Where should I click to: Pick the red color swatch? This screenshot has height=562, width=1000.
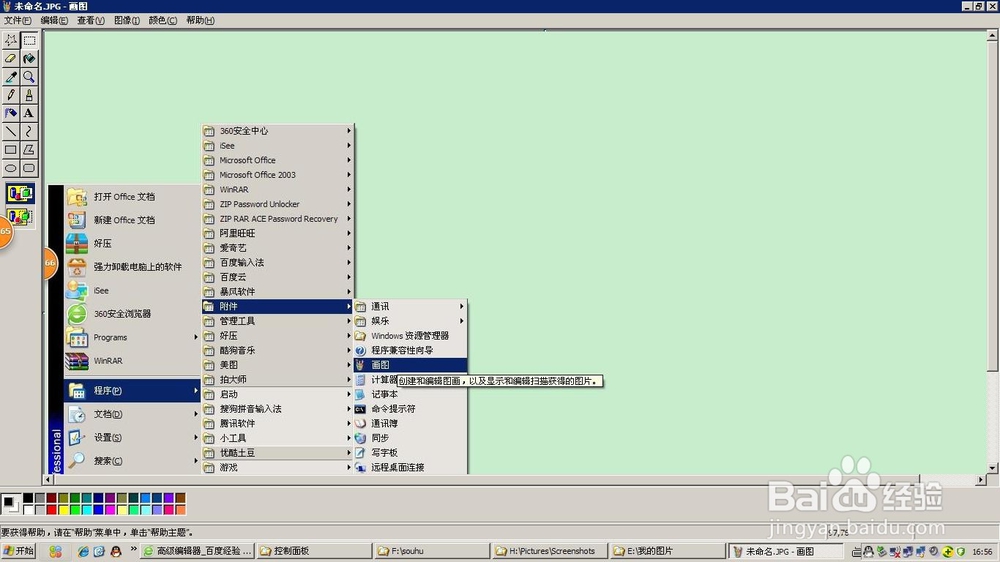tap(51, 509)
